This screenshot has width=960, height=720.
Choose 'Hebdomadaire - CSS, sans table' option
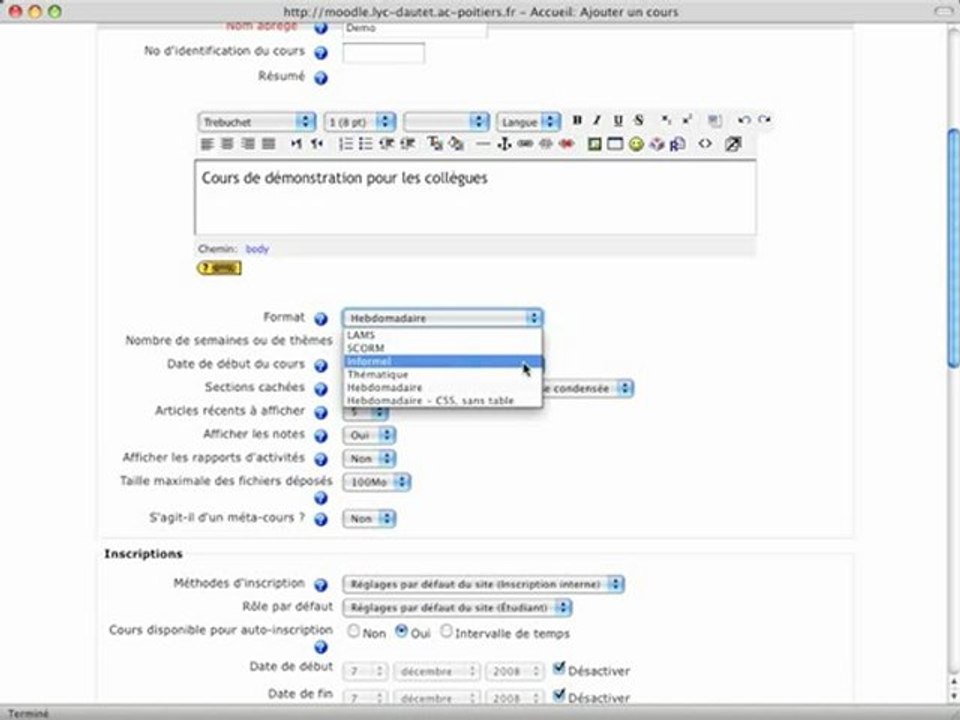tap(443, 400)
